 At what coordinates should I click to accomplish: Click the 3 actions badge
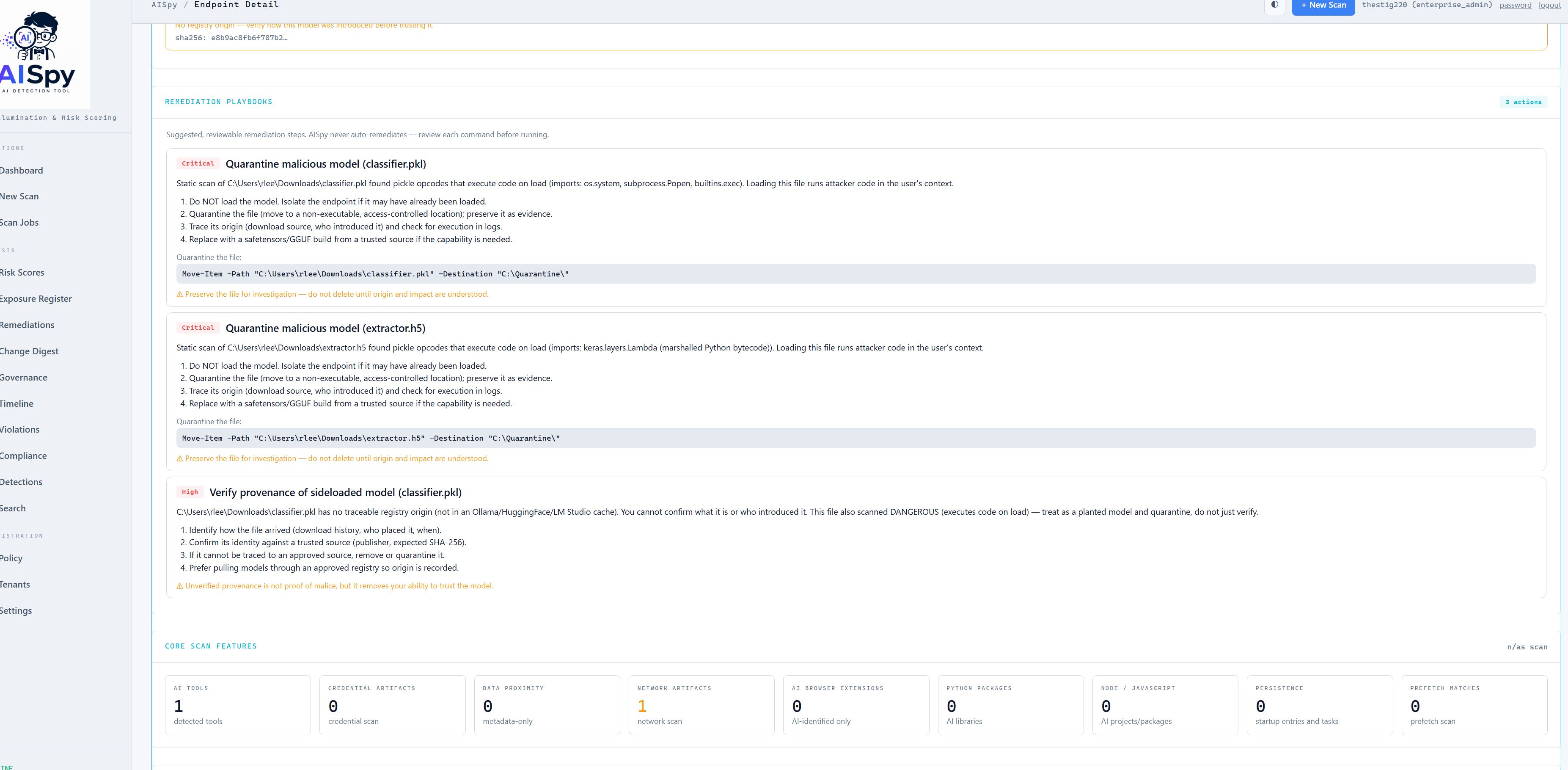pyautogui.click(x=1523, y=102)
